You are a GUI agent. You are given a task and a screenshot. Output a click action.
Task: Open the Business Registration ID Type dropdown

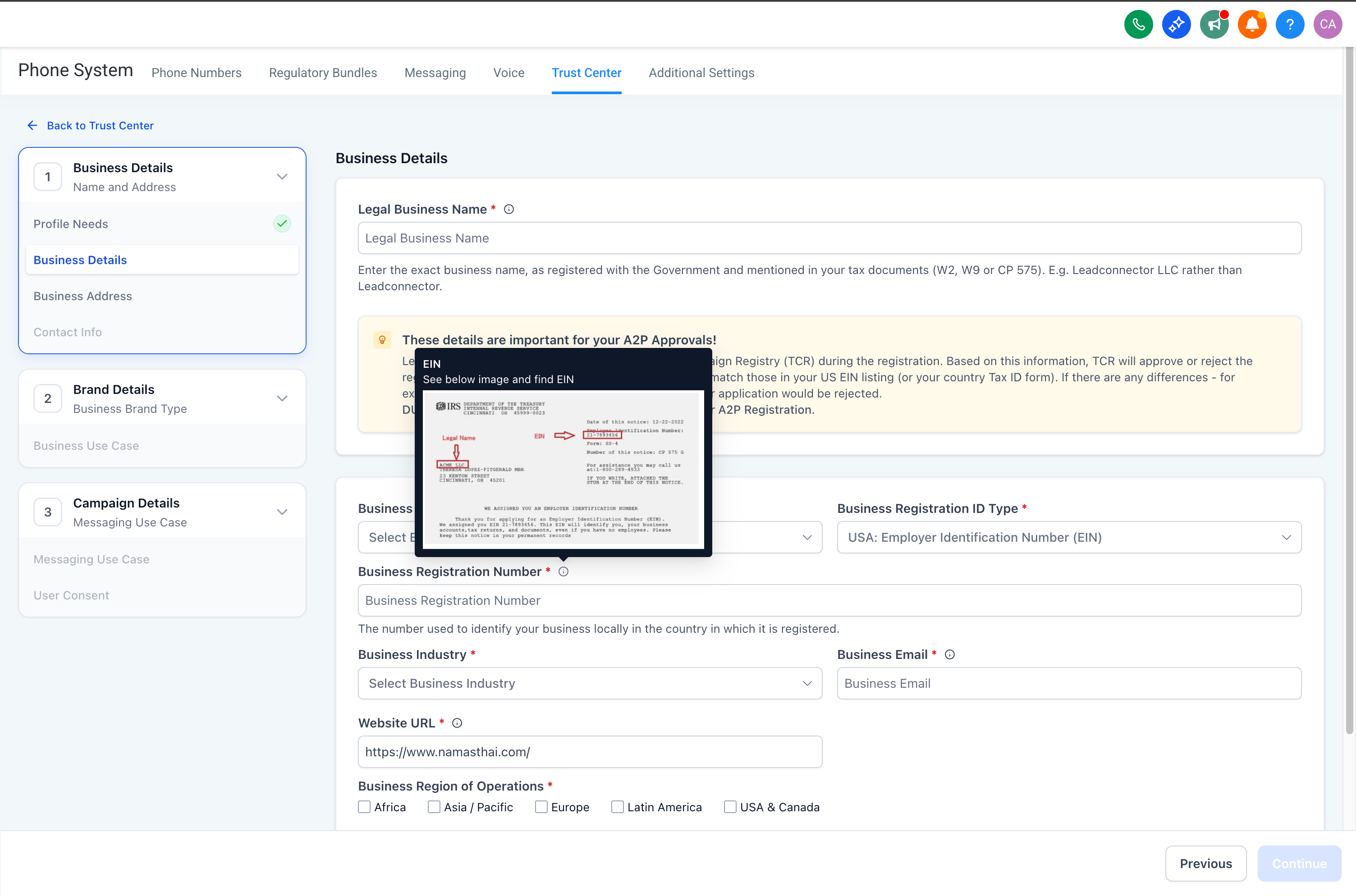pos(1068,537)
